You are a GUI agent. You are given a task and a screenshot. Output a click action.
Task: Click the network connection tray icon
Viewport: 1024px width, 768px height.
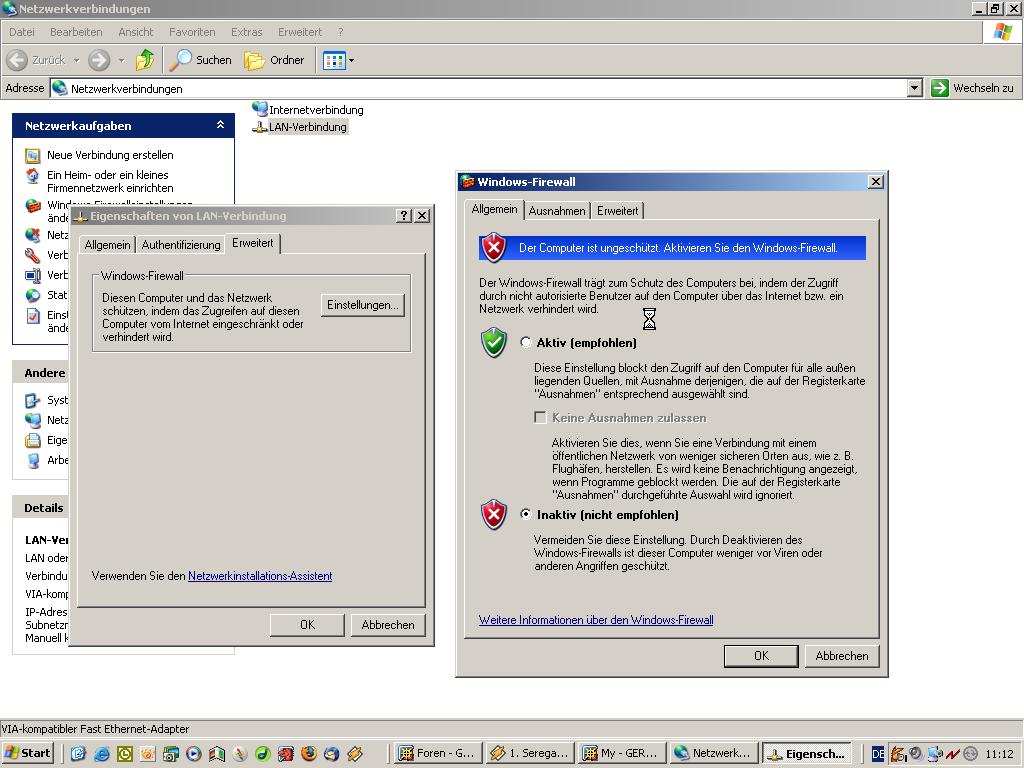[935, 754]
